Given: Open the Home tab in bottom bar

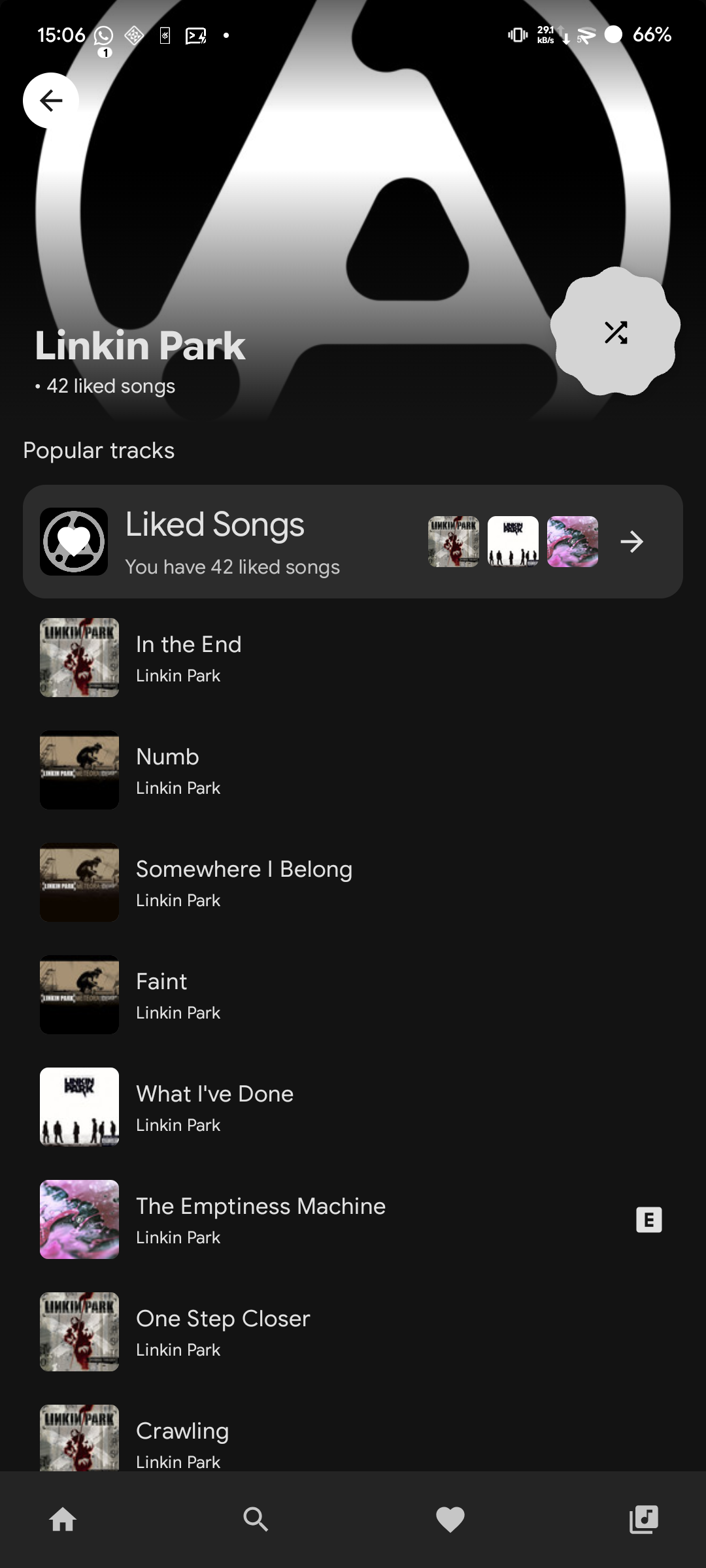Looking at the screenshot, I should click(x=63, y=1519).
